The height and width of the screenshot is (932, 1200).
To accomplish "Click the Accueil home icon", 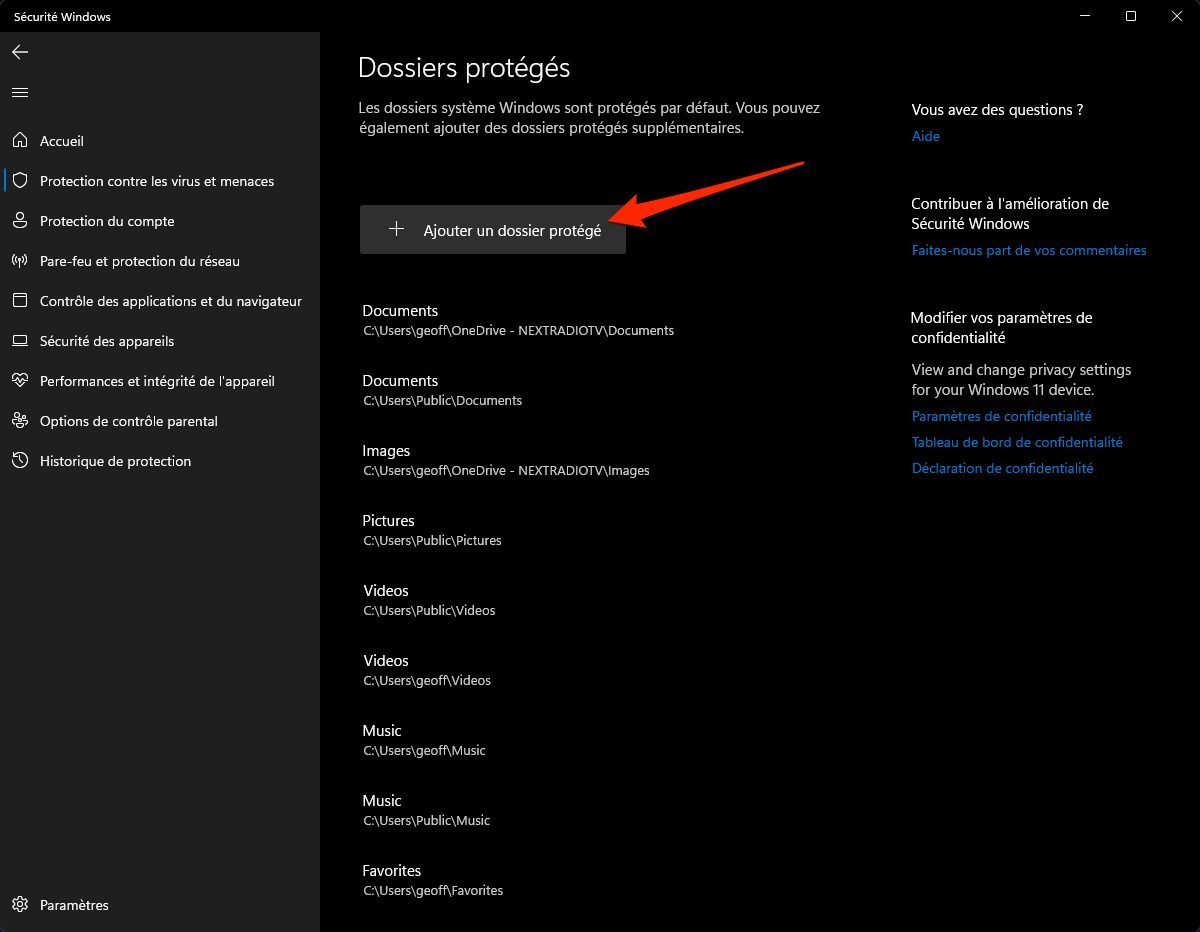I will click(19, 141).
